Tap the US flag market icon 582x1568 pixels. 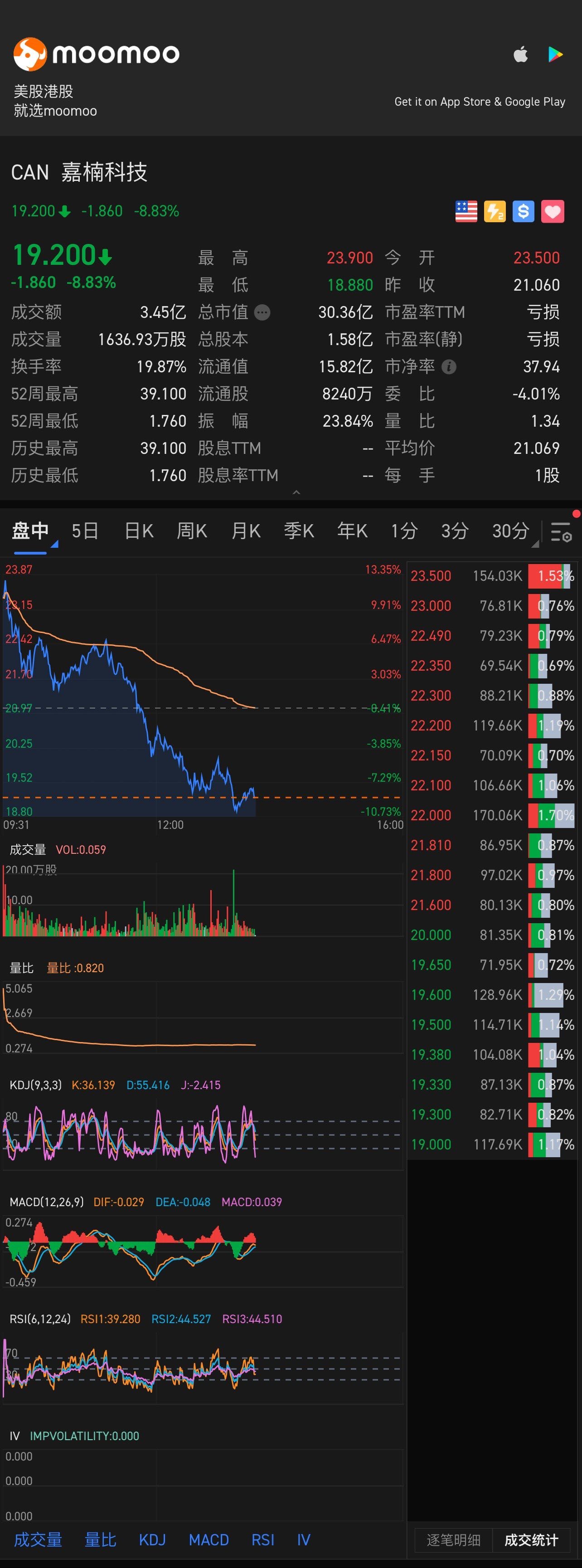tap(466, 211)
